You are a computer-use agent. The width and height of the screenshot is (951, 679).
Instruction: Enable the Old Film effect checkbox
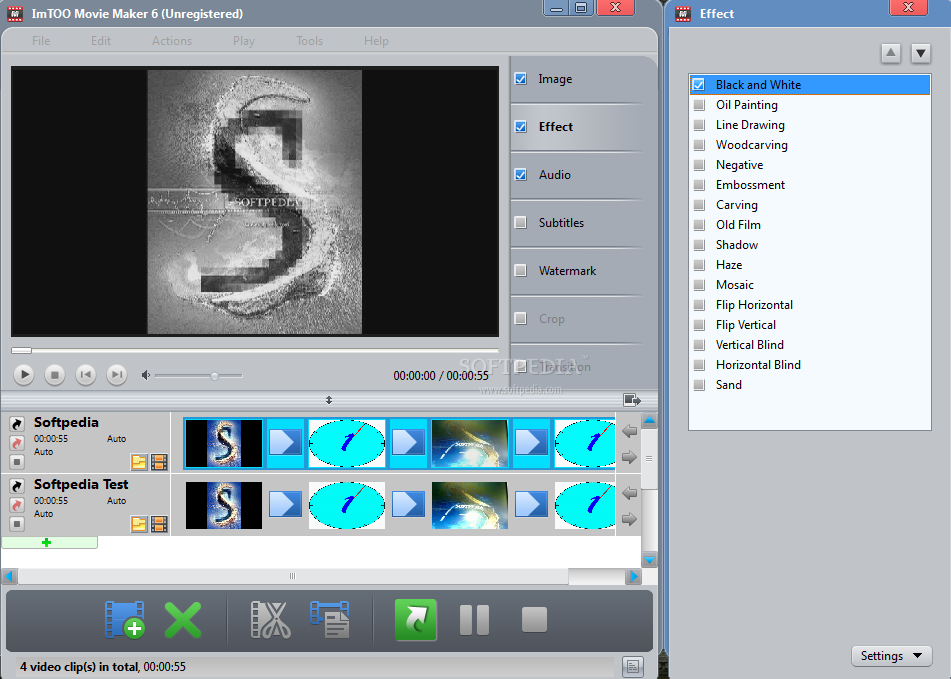[x=699, y=225]
